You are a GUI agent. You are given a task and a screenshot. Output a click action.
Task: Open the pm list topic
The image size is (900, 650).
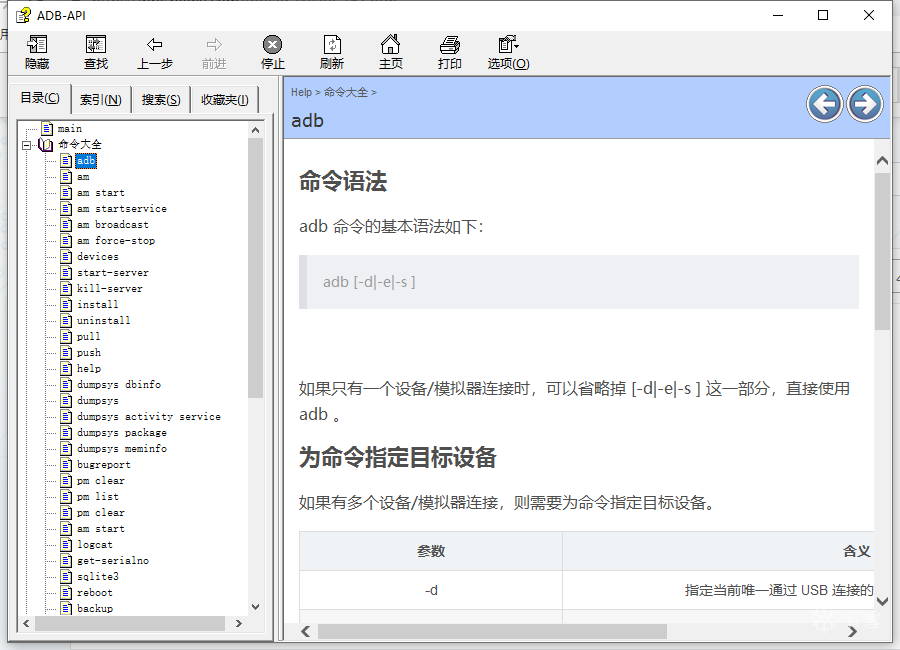98,497
